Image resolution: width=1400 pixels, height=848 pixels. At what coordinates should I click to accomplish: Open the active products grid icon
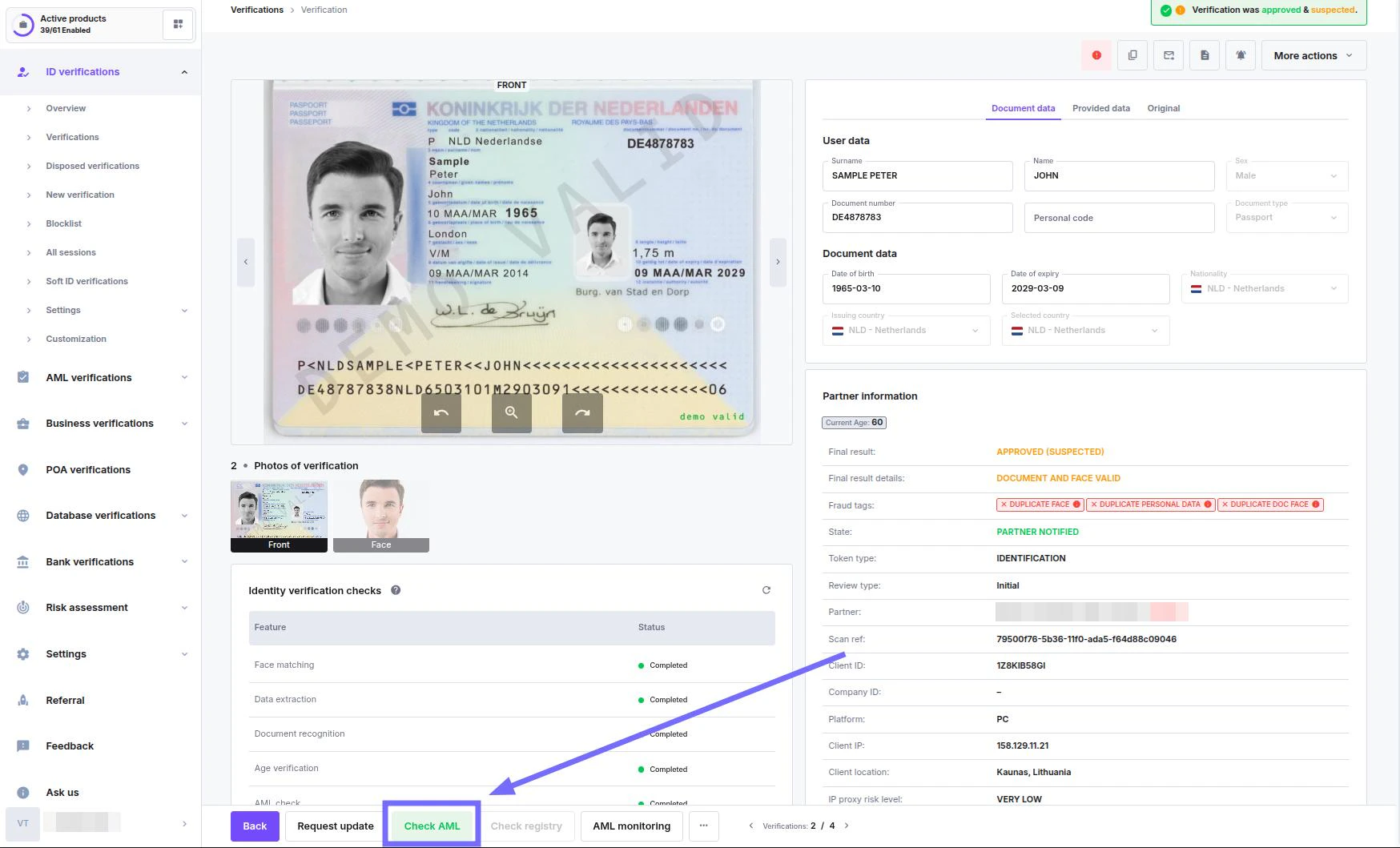178,24
